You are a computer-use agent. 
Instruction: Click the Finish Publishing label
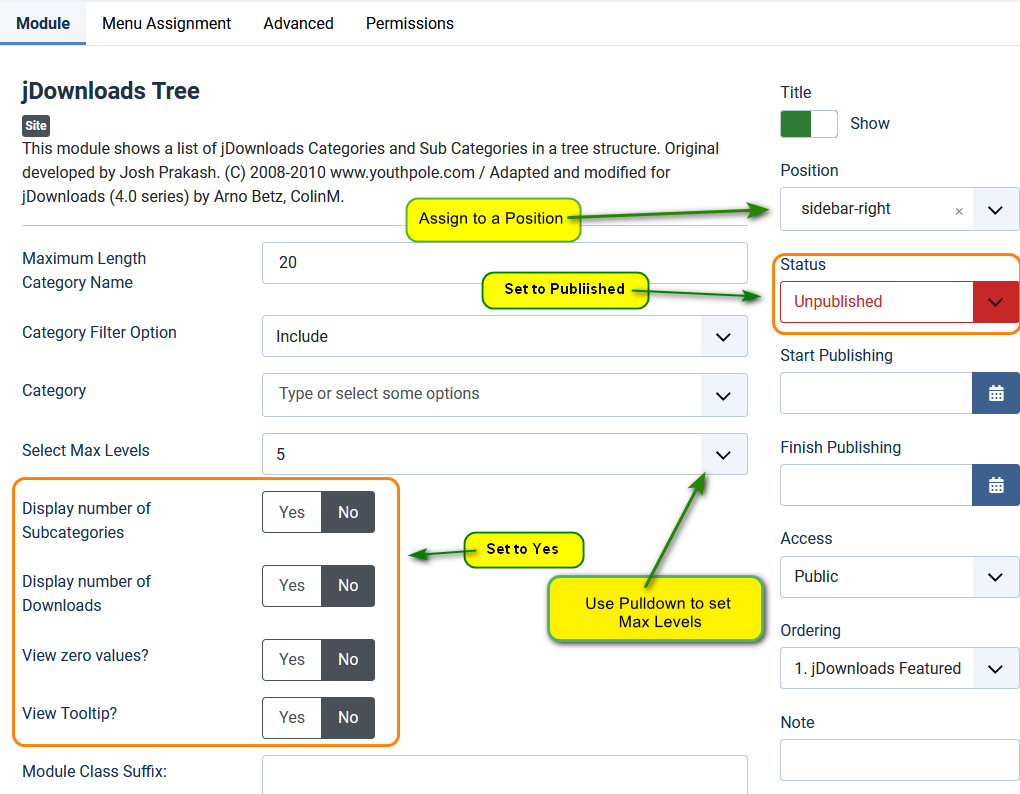(x=840, y=447)
